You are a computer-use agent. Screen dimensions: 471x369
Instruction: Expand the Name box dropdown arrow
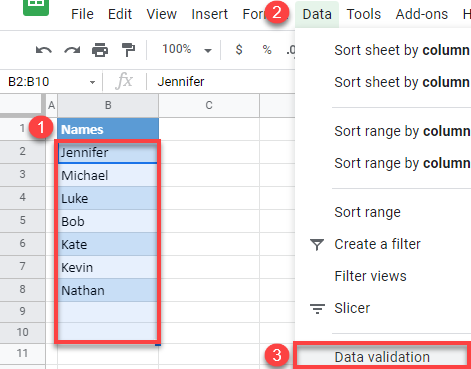[92, 82]
